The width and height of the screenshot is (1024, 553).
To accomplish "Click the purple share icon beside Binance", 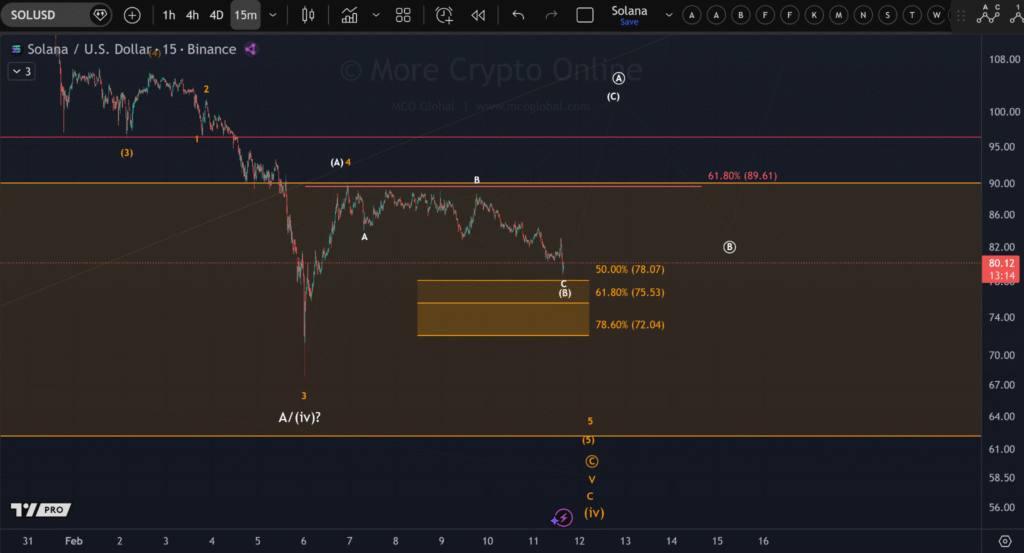I will coord(251,49).
